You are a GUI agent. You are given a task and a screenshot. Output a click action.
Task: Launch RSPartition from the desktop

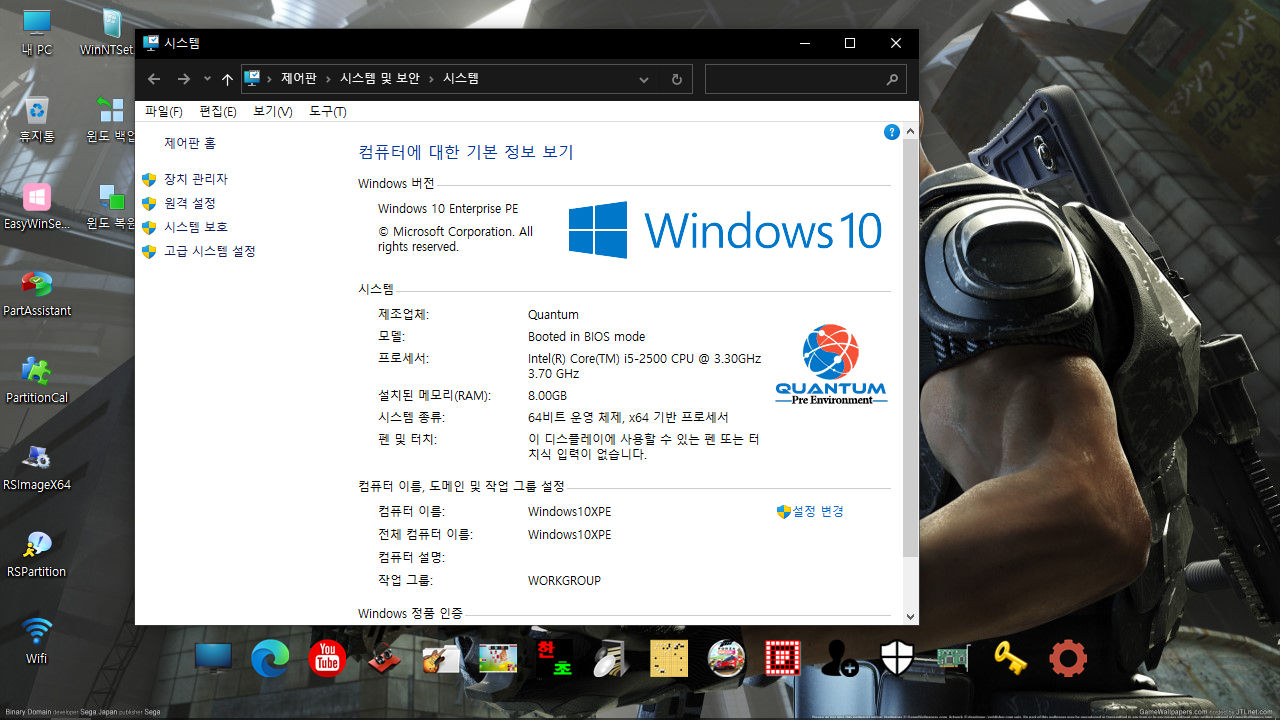(x=37, y=554)
